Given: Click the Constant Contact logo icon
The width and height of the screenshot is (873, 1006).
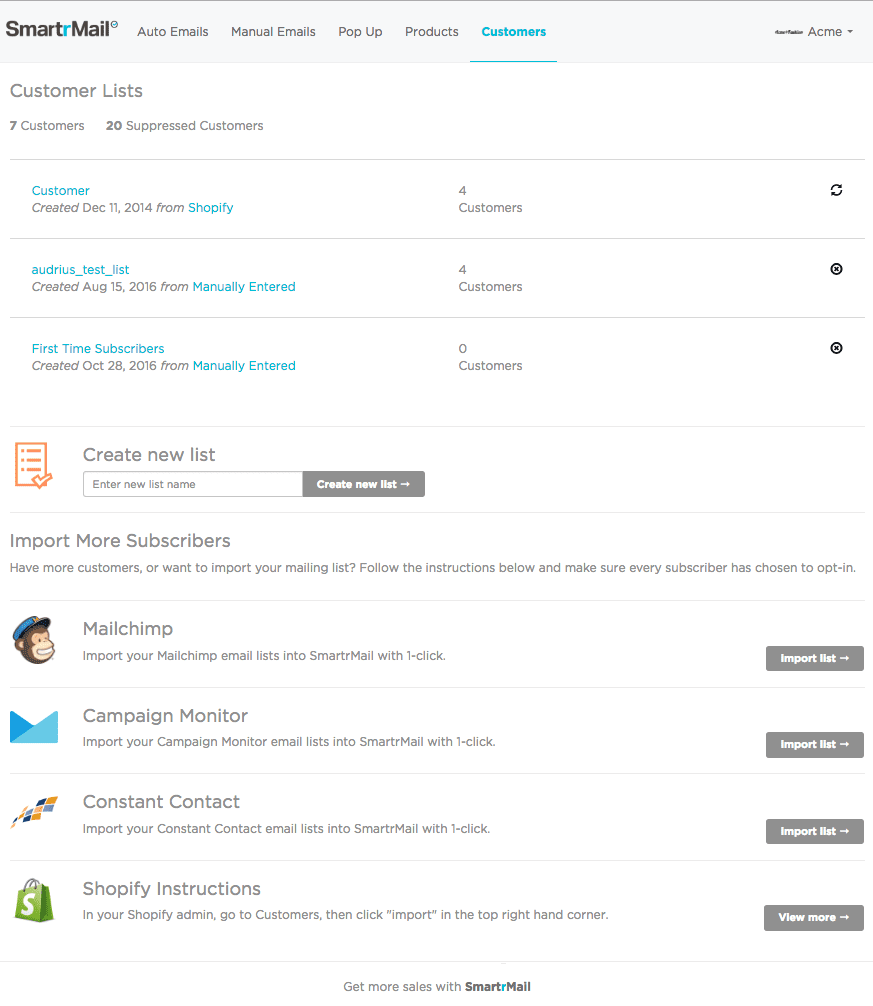Looking at the screenshot, I should pos(34,813).
